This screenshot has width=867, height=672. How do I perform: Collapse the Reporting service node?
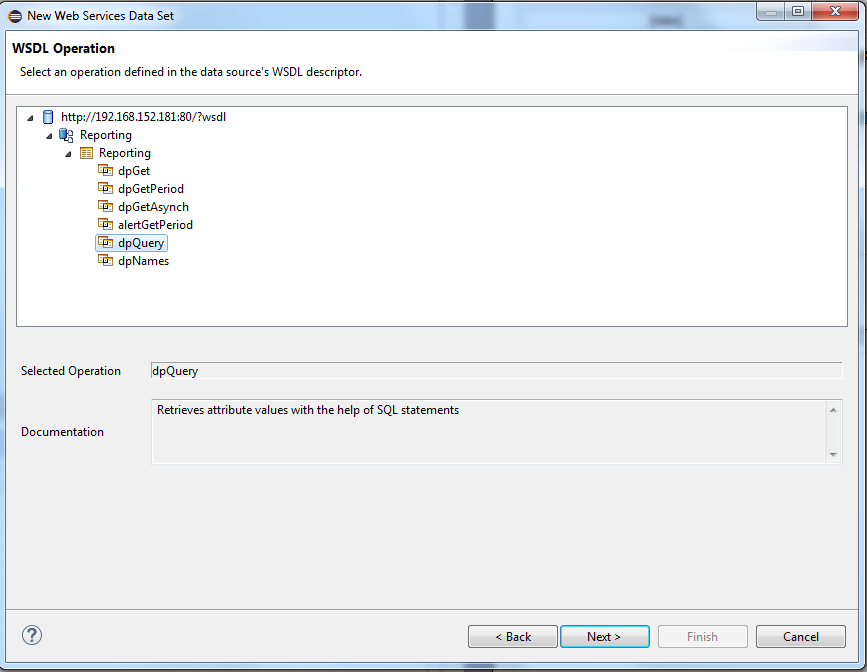pos(49,136)
